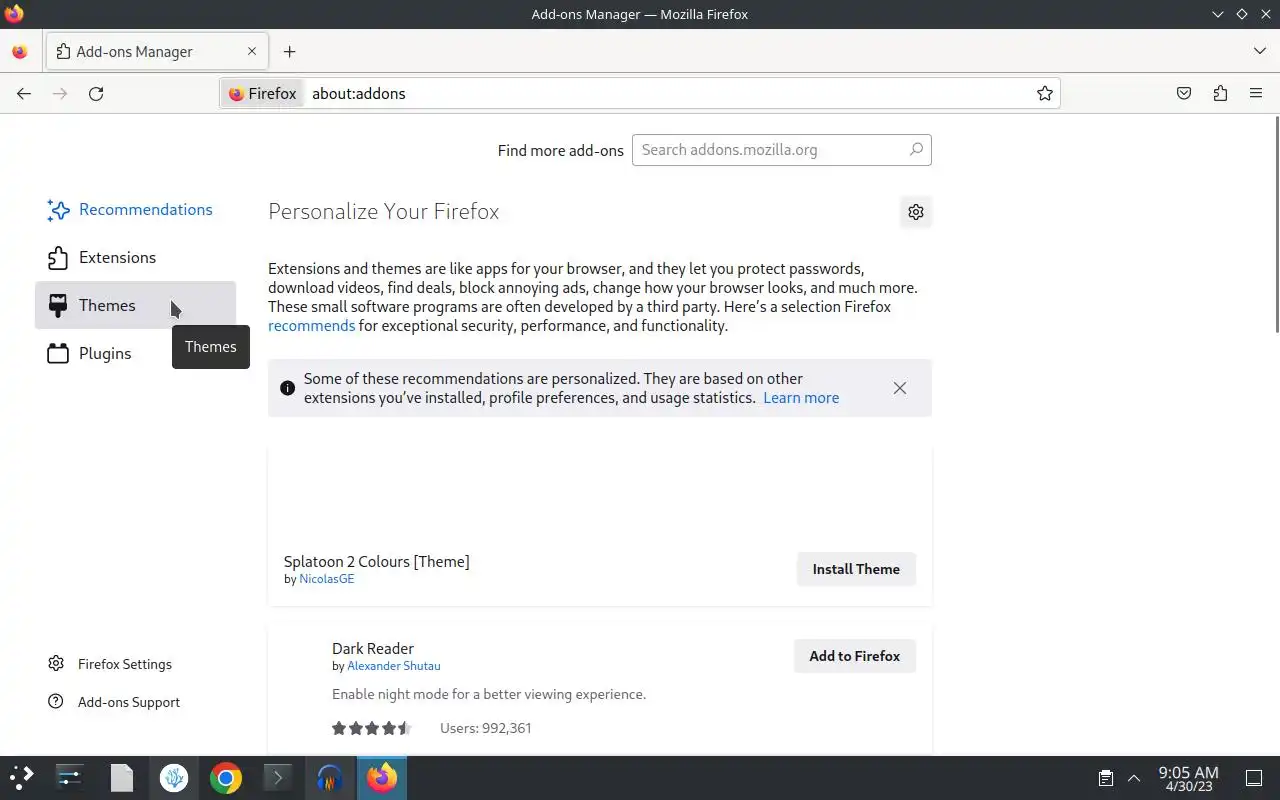Viewport: 1280px width, 800px height.
Task: Click the Dark Reader extension title
Action: point(373,649)
